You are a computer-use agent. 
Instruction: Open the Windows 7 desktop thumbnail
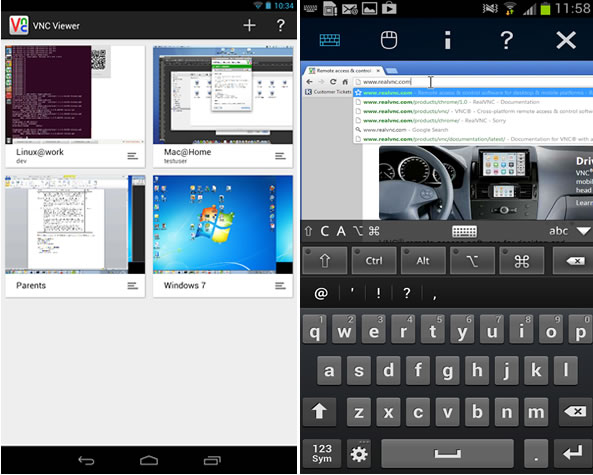(x=223, y=224)
